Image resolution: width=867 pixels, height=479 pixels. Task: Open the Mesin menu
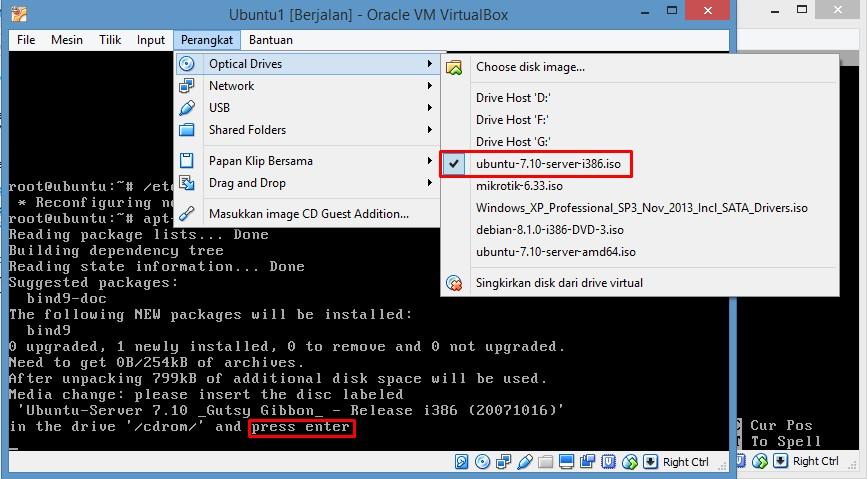pos(67,40)
